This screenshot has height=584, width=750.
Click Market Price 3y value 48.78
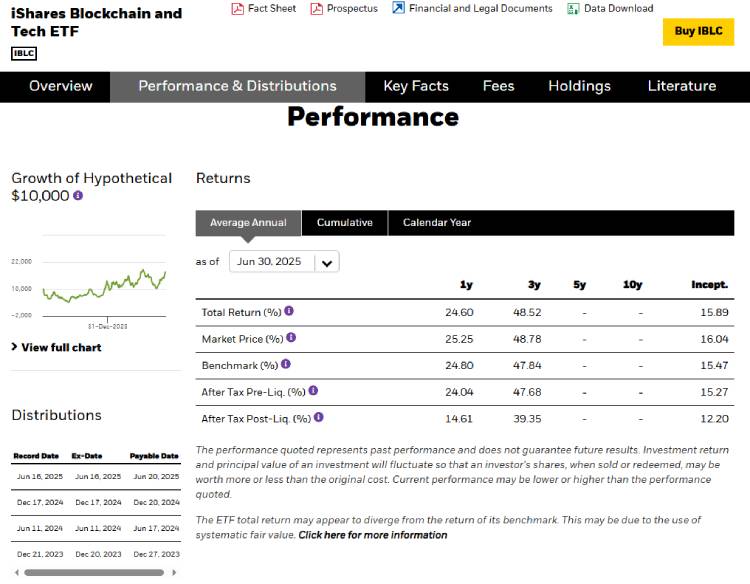(x=527, y=340)
